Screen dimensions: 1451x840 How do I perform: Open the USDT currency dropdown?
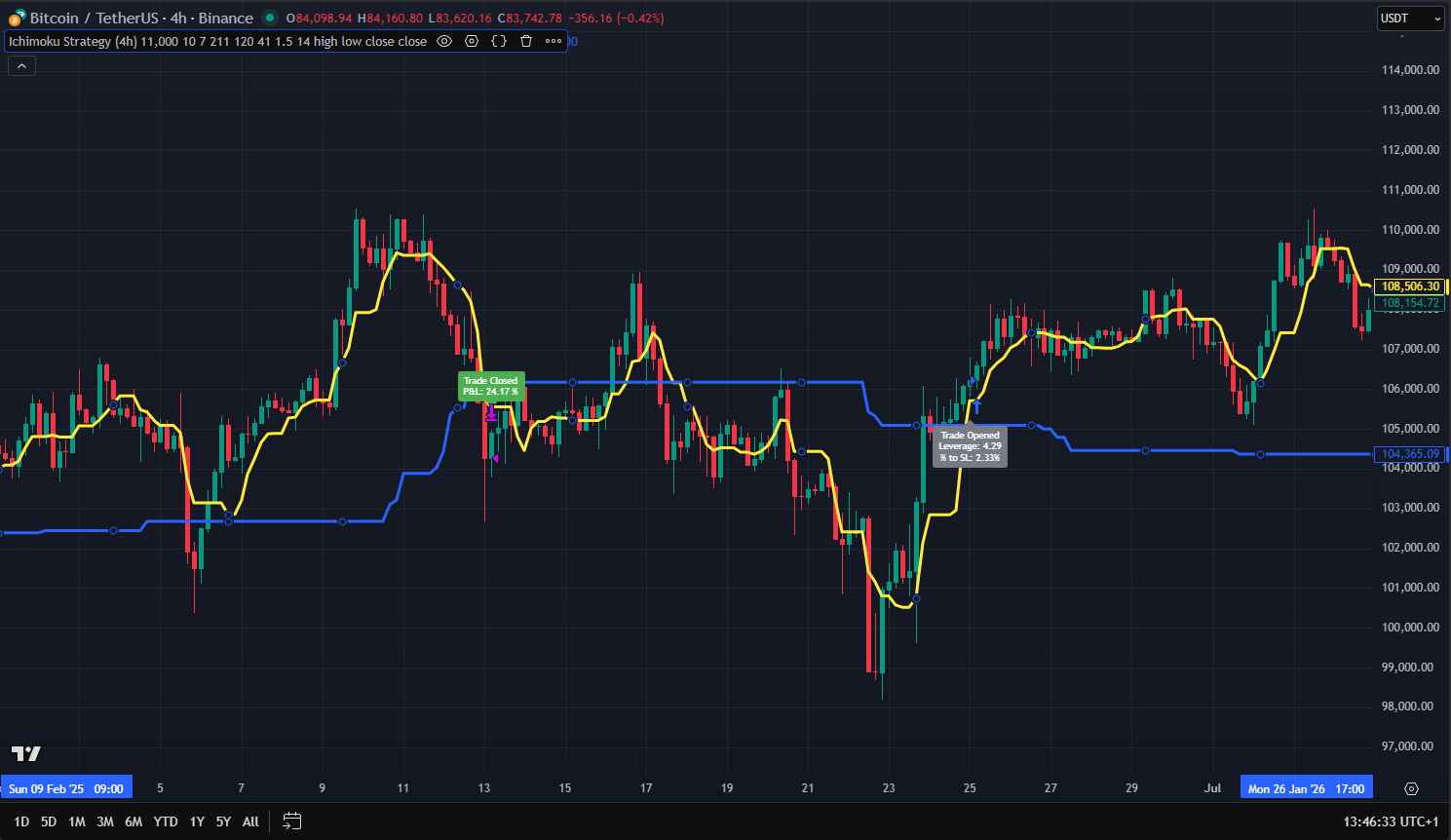point(1410,19)
